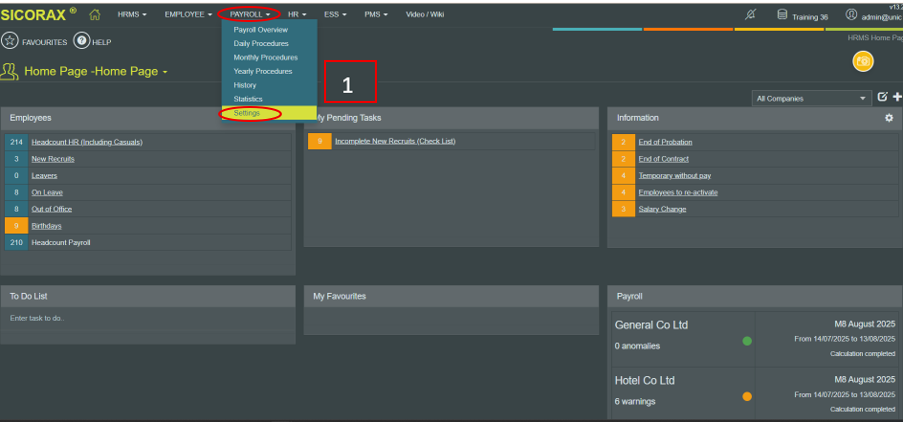Click the Training 36 database icon

(x=782, y=15)
